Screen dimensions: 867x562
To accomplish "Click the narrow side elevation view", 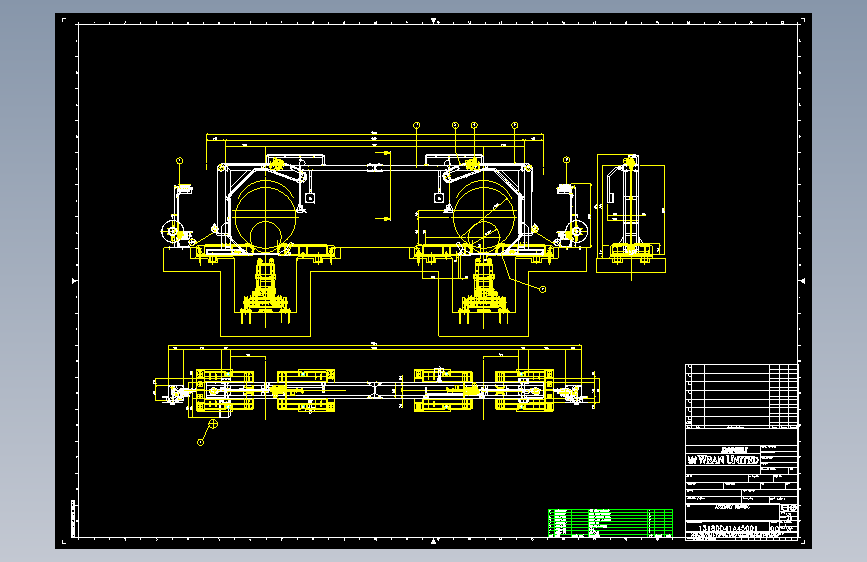I will click(631, 217).
